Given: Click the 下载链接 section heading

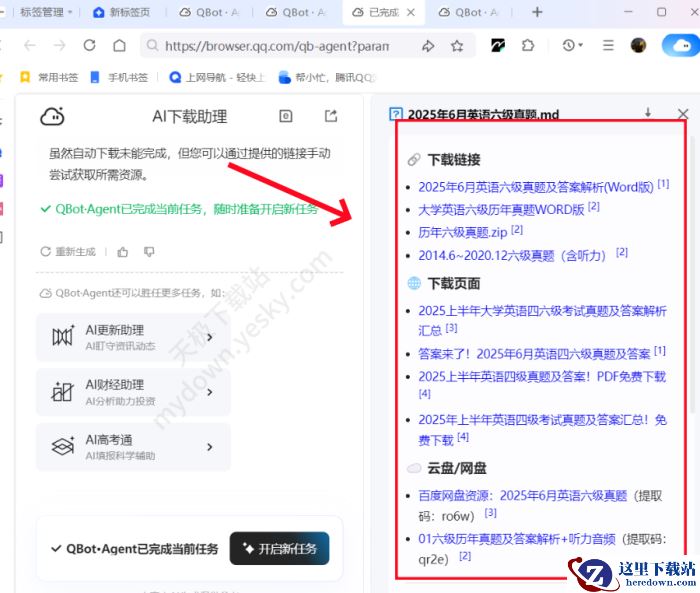Looking at the screenshot, I should point(454,159).
